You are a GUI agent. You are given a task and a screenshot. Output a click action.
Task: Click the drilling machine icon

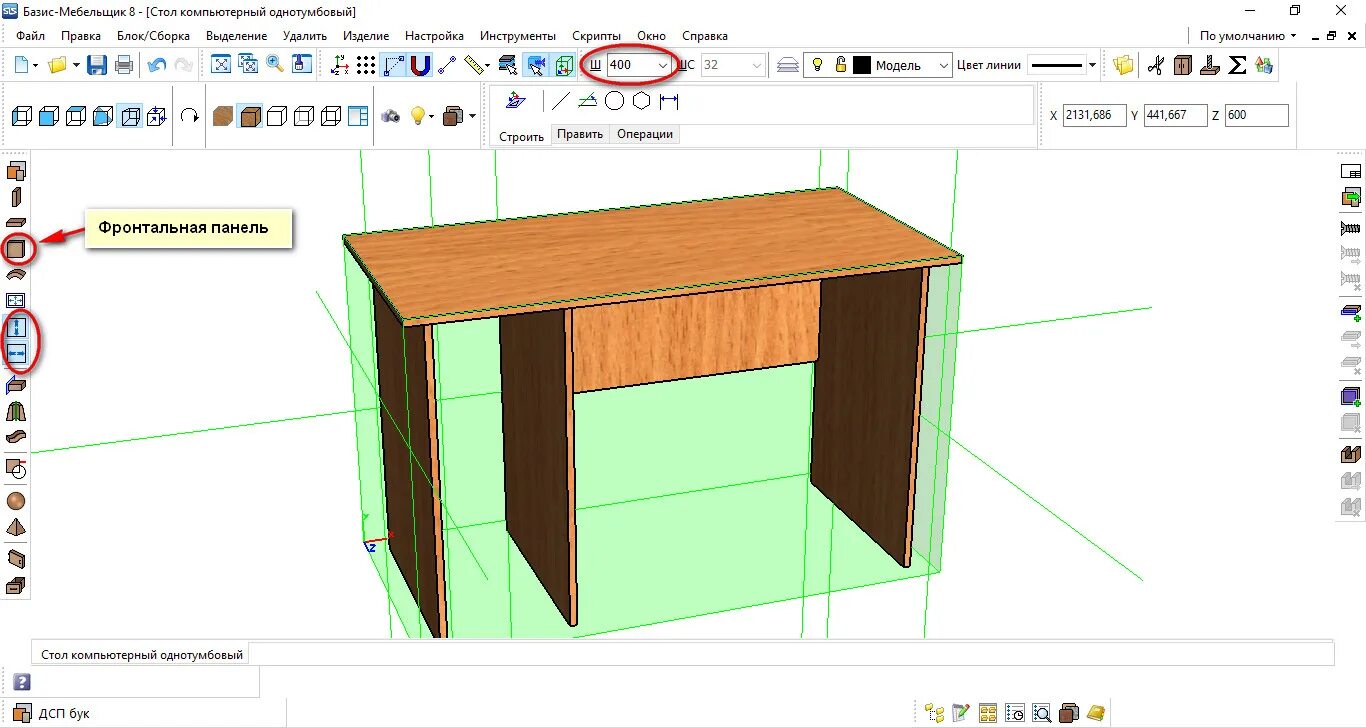click(x=1210, y=65)
